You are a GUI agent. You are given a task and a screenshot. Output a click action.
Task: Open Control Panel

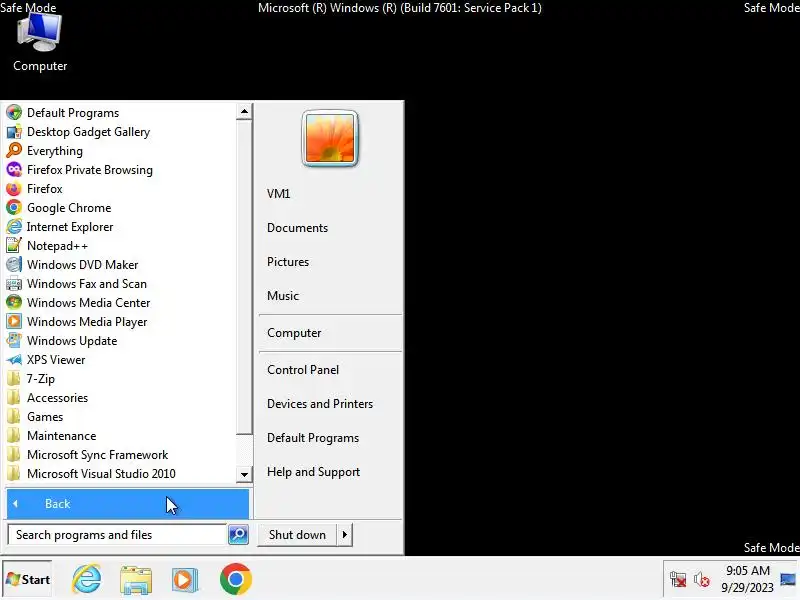click(x=303, y=370)
